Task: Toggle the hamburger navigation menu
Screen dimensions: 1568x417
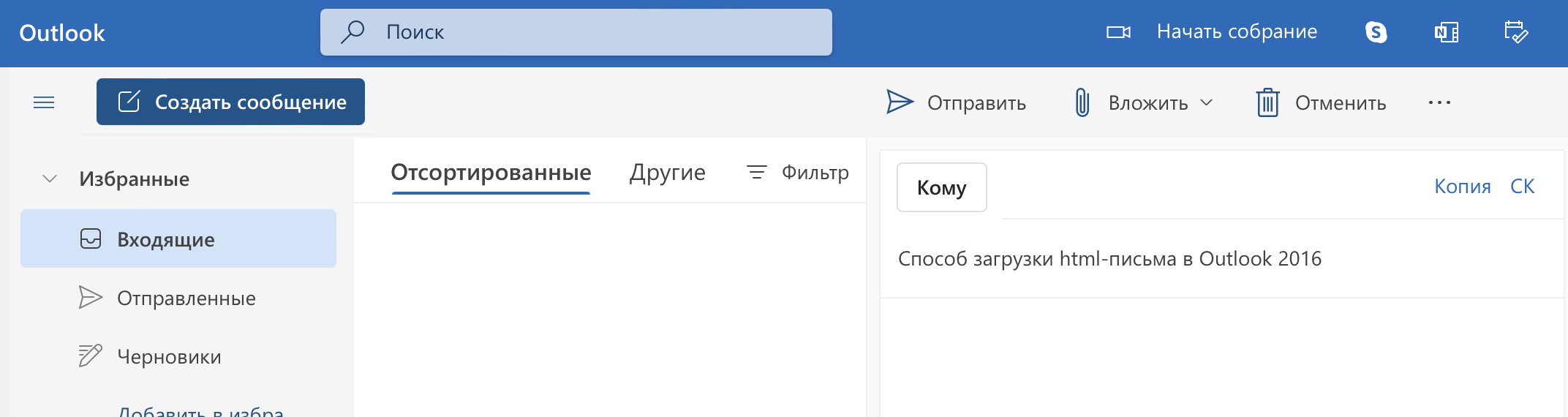Action: [x=44, y=102]
